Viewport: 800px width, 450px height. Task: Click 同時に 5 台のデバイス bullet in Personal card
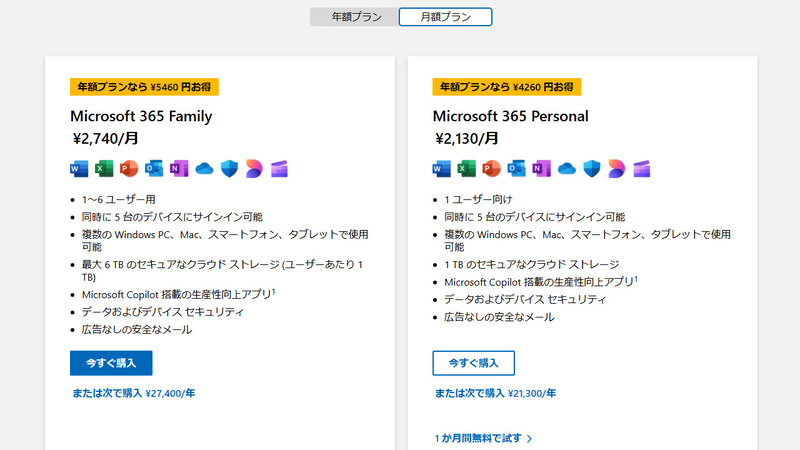pos(535,217)
